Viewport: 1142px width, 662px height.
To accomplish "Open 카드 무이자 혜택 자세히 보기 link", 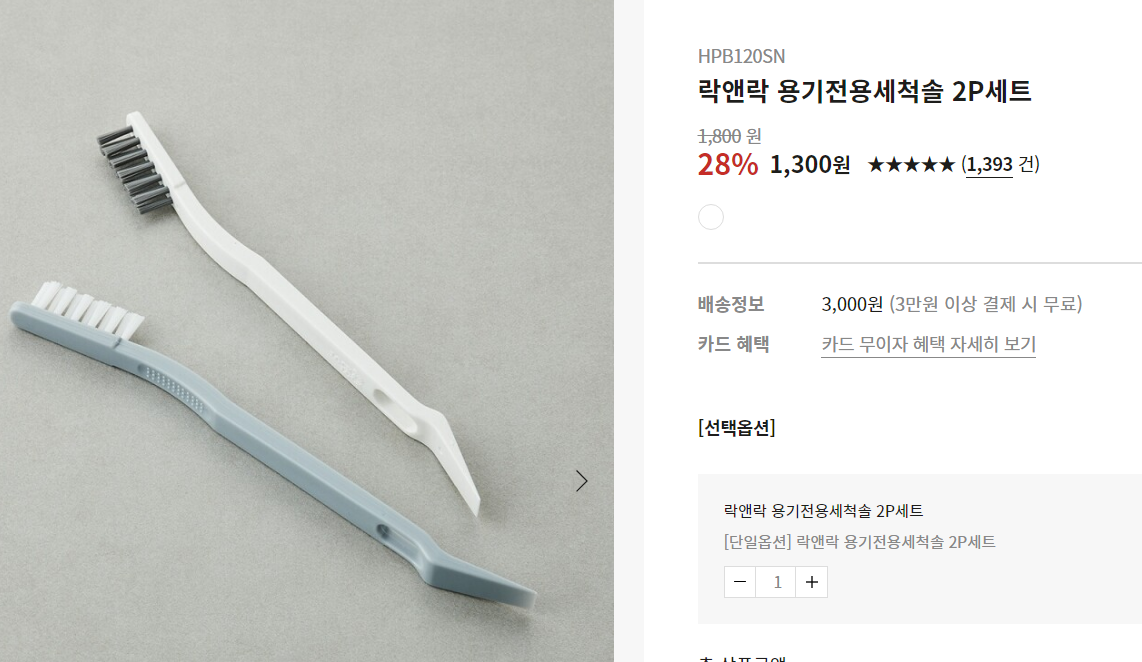I will 929,344.
